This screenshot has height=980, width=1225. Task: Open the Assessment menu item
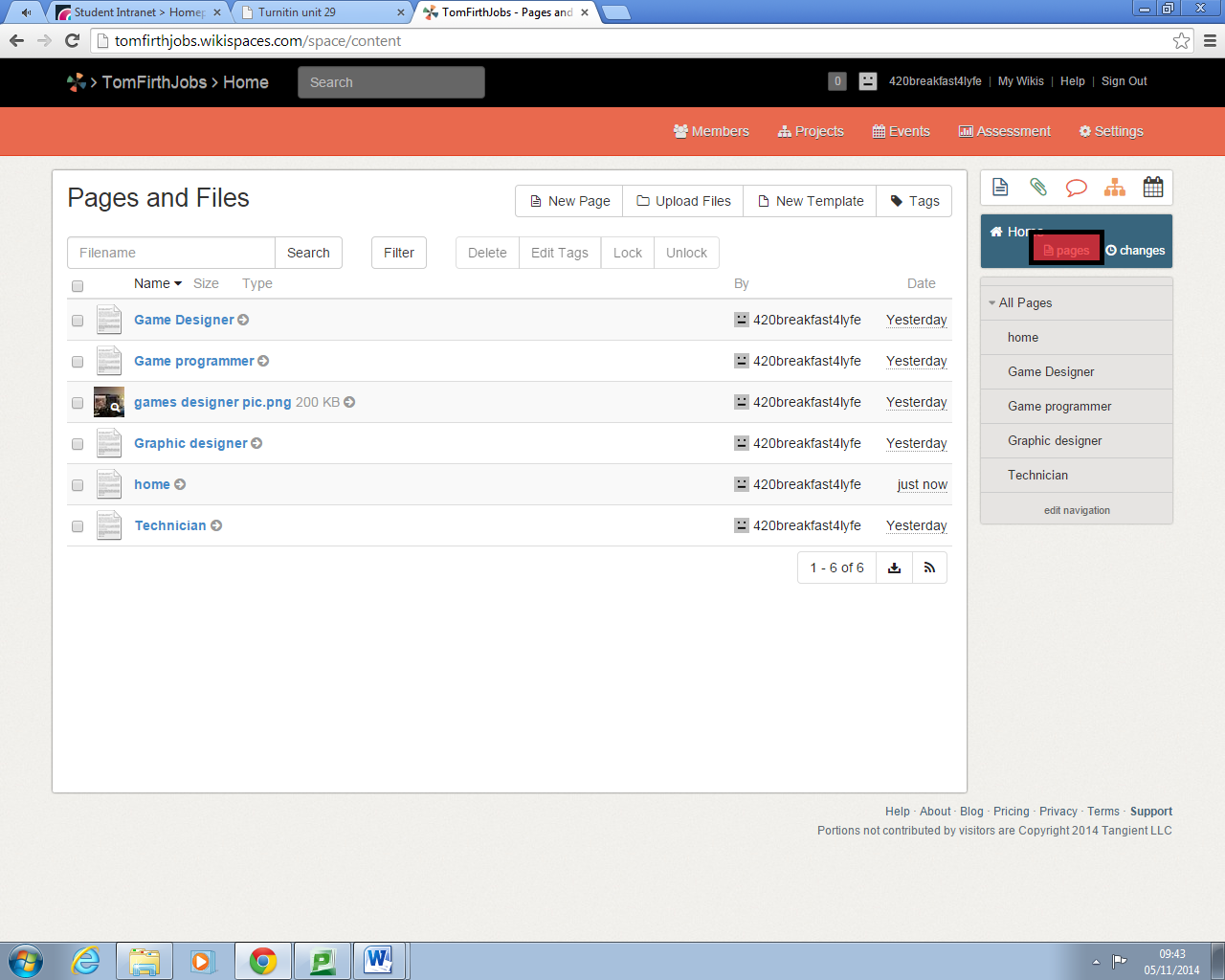coord(1005,131)
